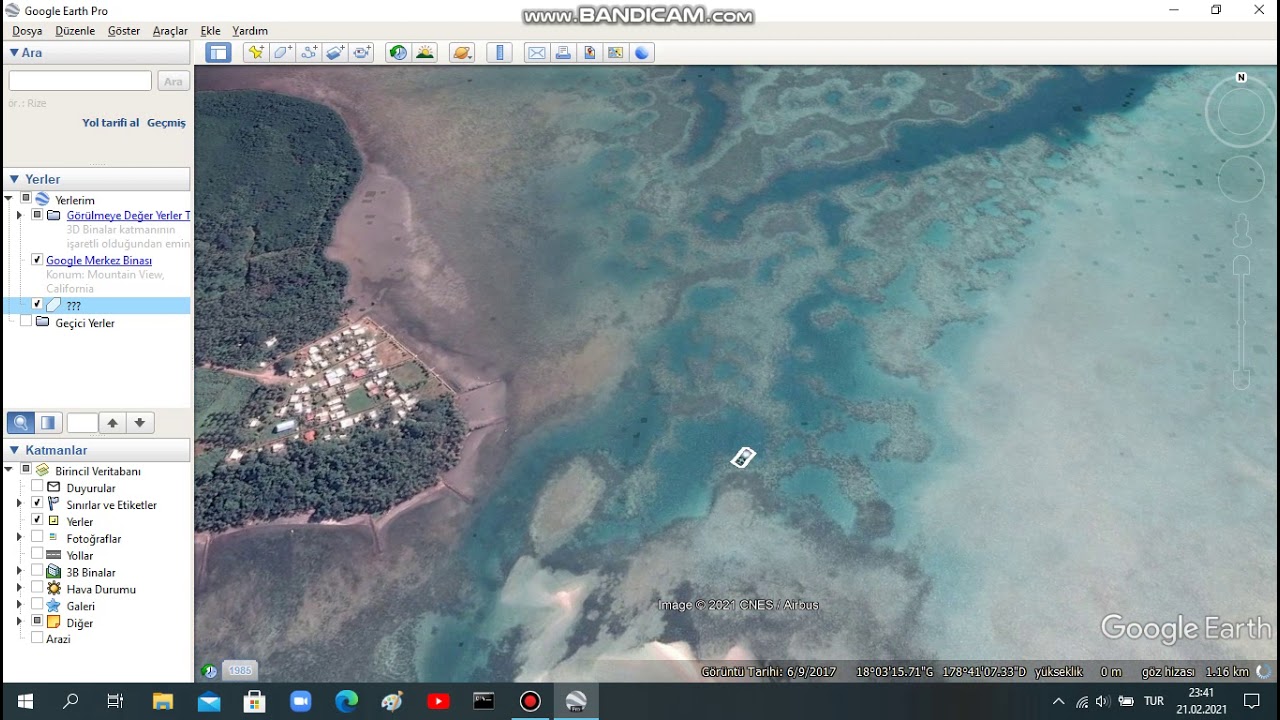Add a polygon from the toolbar
The image size is (1280, 720).
pos(282,53)
